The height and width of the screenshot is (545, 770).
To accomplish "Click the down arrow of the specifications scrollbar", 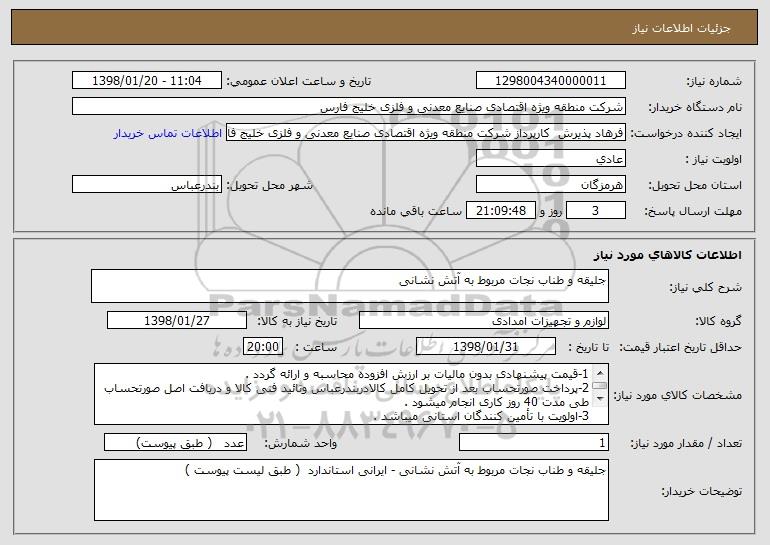I will (600, 399).
